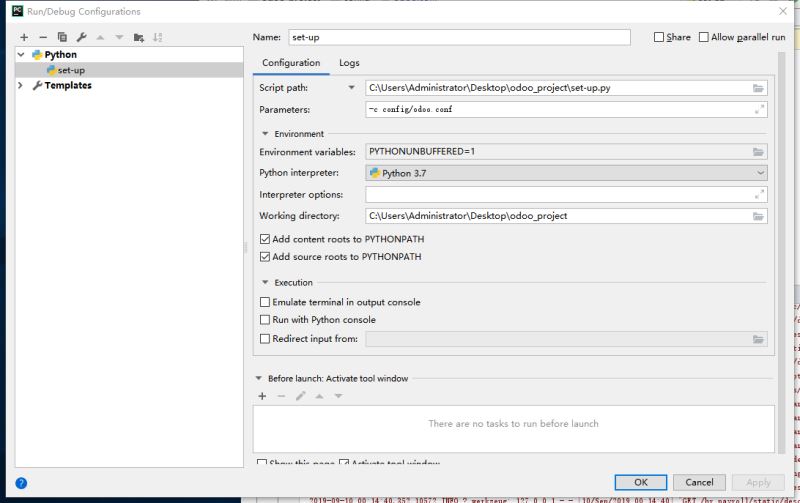Click the Apply button
800x503 pixels.
(758, 483)
